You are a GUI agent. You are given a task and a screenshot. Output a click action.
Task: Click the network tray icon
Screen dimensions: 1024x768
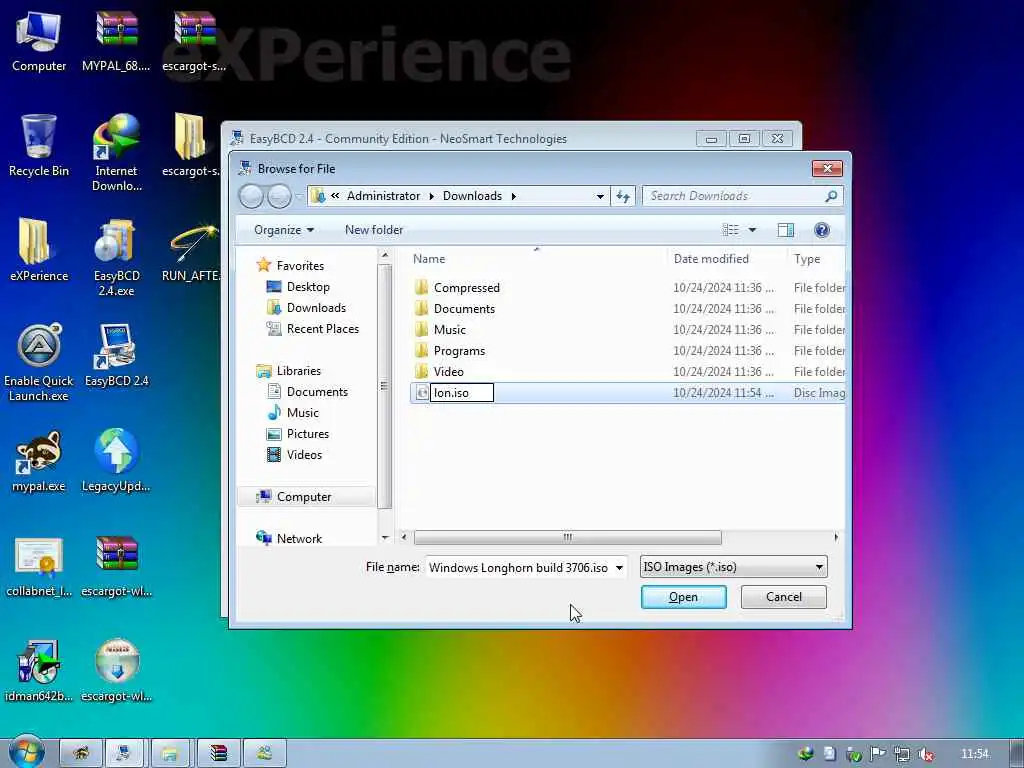(902, 754)
